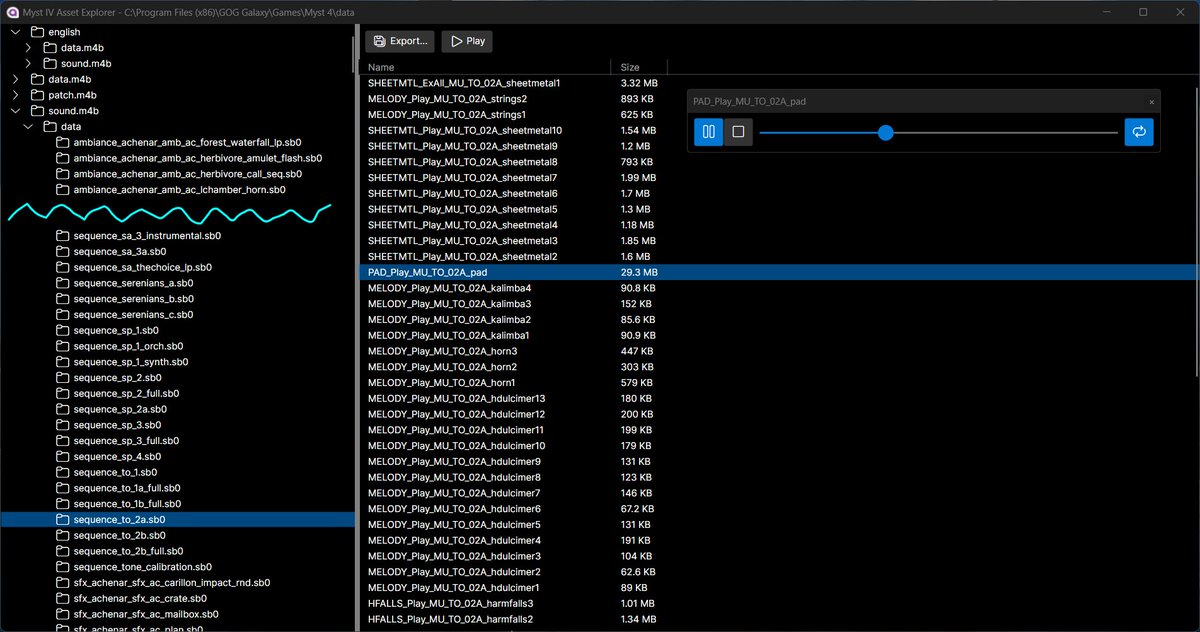
Task: Collapse the top-level sound.m4b node
Action: point(15,111)
